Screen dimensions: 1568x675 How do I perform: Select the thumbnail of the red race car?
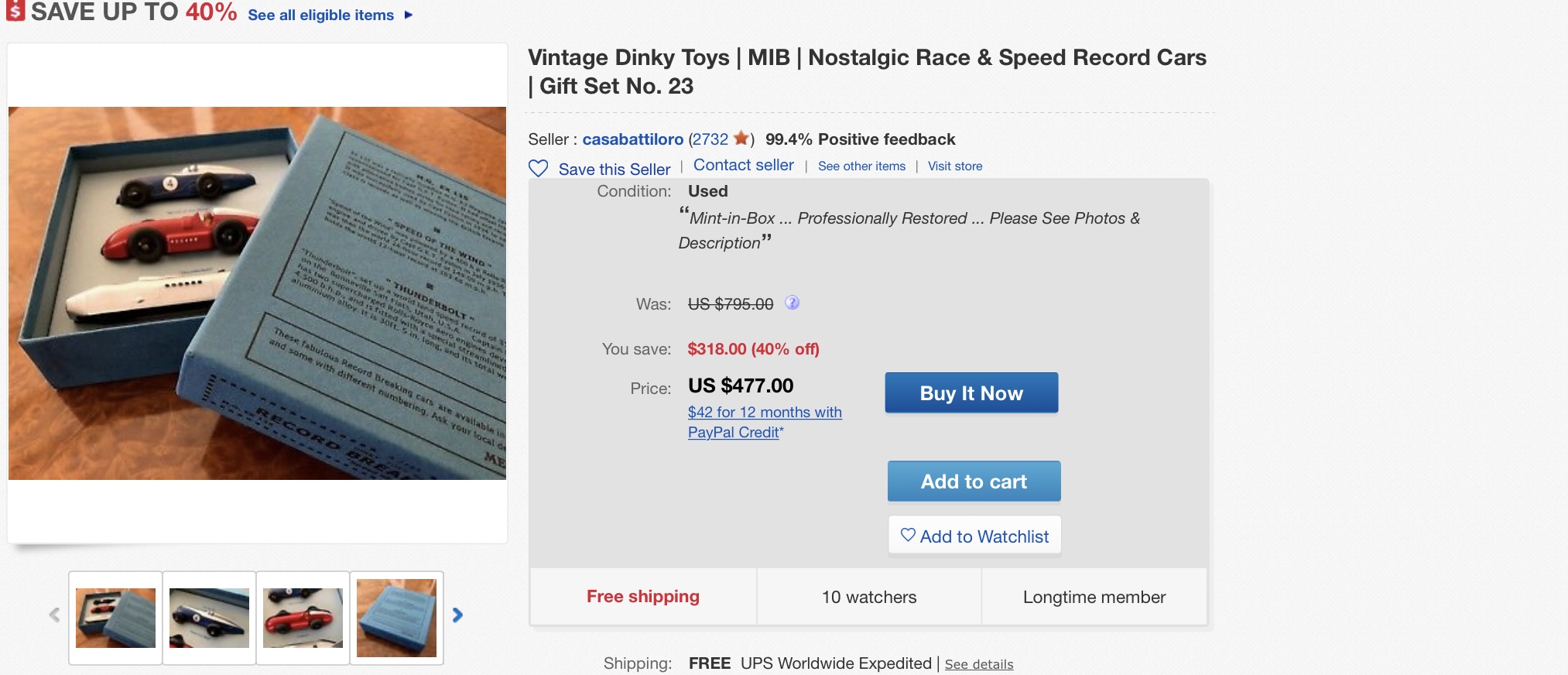pyautogui.click(x=303, y=618)
